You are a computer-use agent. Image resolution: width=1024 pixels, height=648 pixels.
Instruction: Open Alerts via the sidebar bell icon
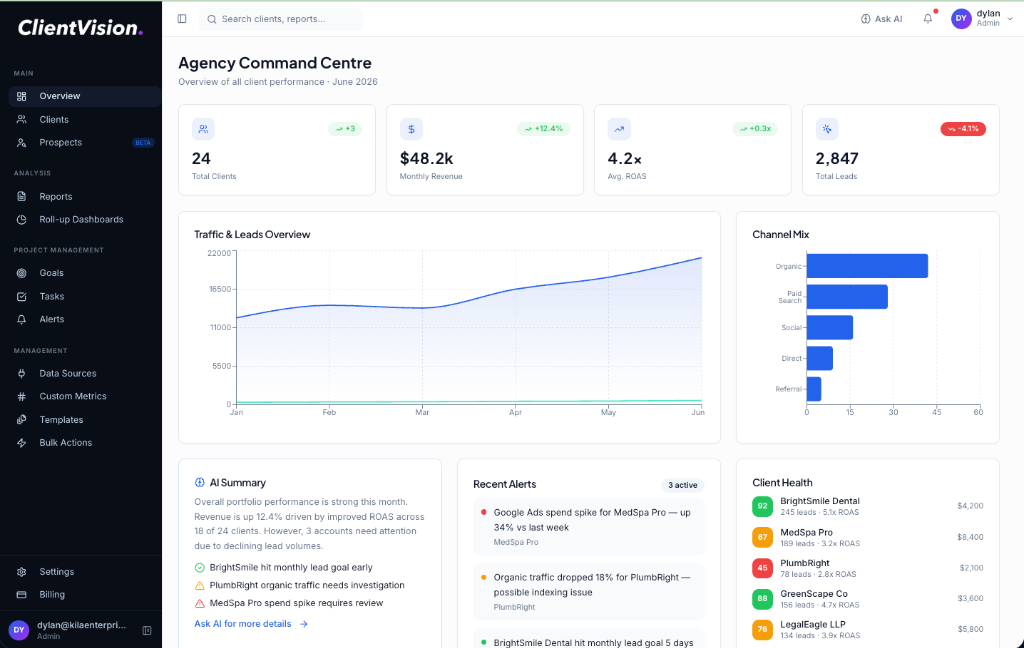coord(22,319)
